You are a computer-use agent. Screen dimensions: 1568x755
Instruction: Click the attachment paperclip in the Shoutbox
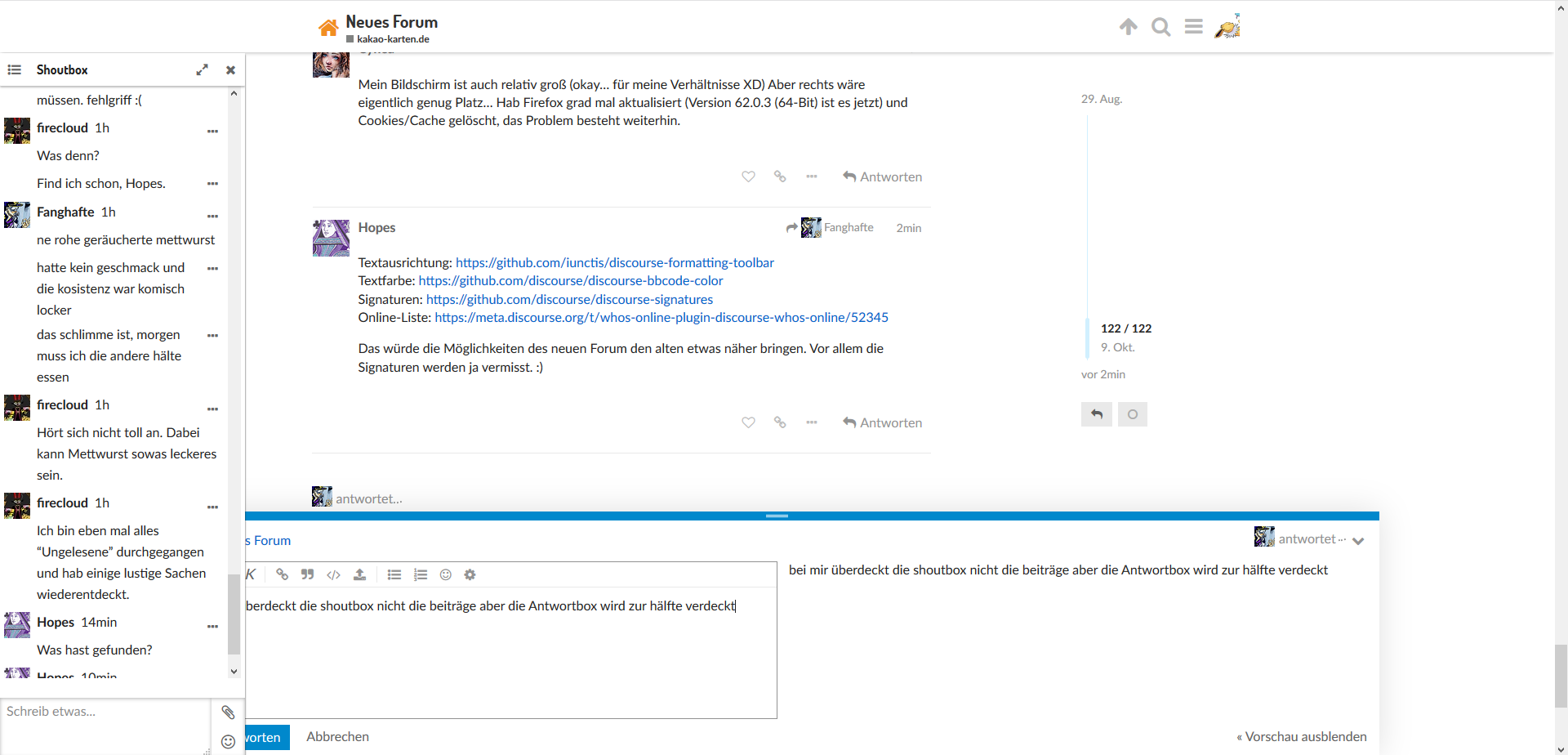[x=228, y=712]
